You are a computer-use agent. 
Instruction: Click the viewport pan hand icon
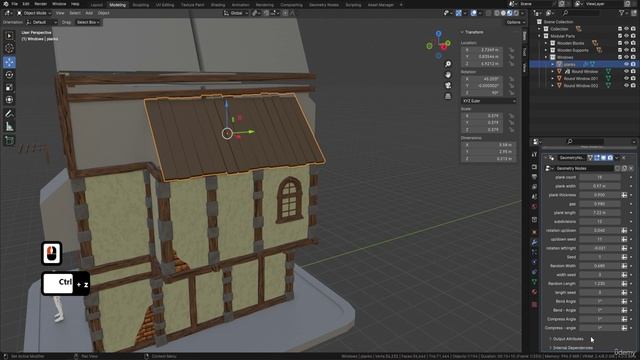[448, 75]
